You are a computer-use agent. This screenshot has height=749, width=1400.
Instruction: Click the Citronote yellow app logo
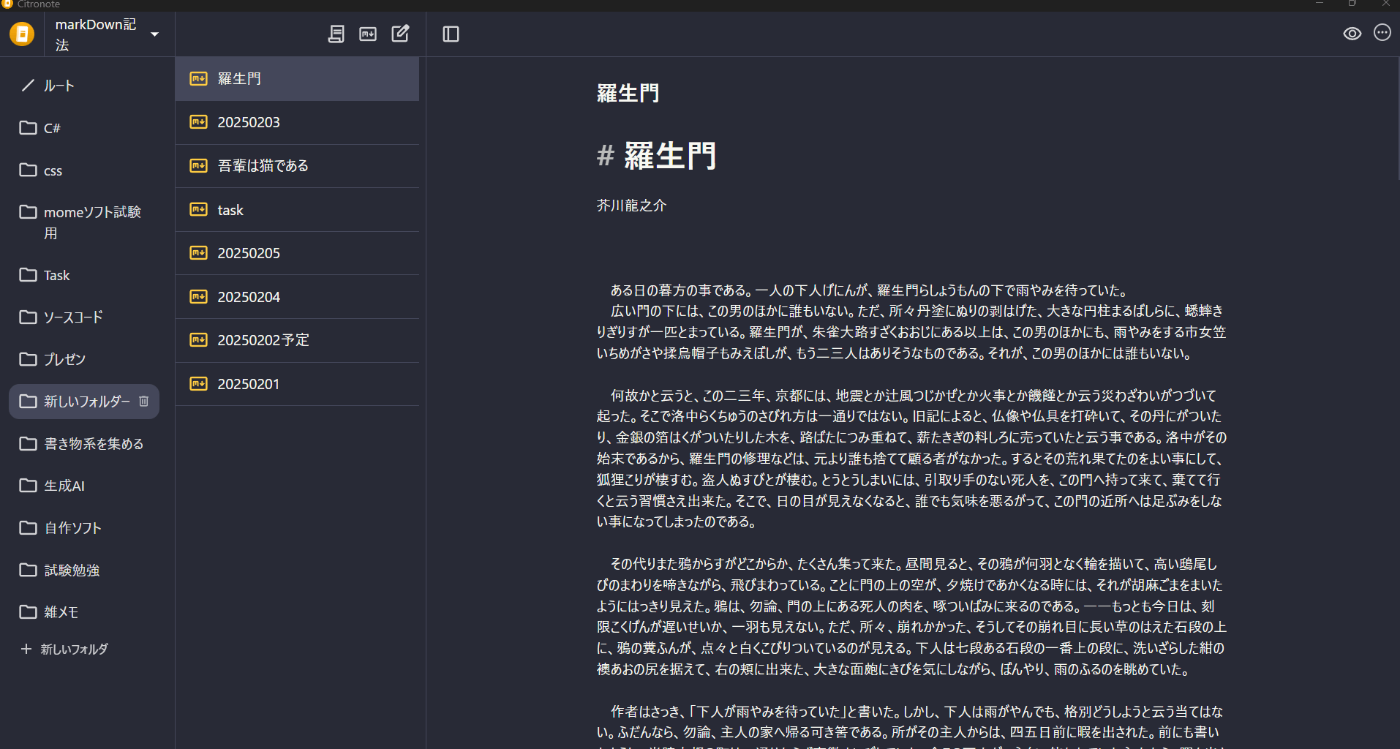pyautogui.click(x=22, y=34)
